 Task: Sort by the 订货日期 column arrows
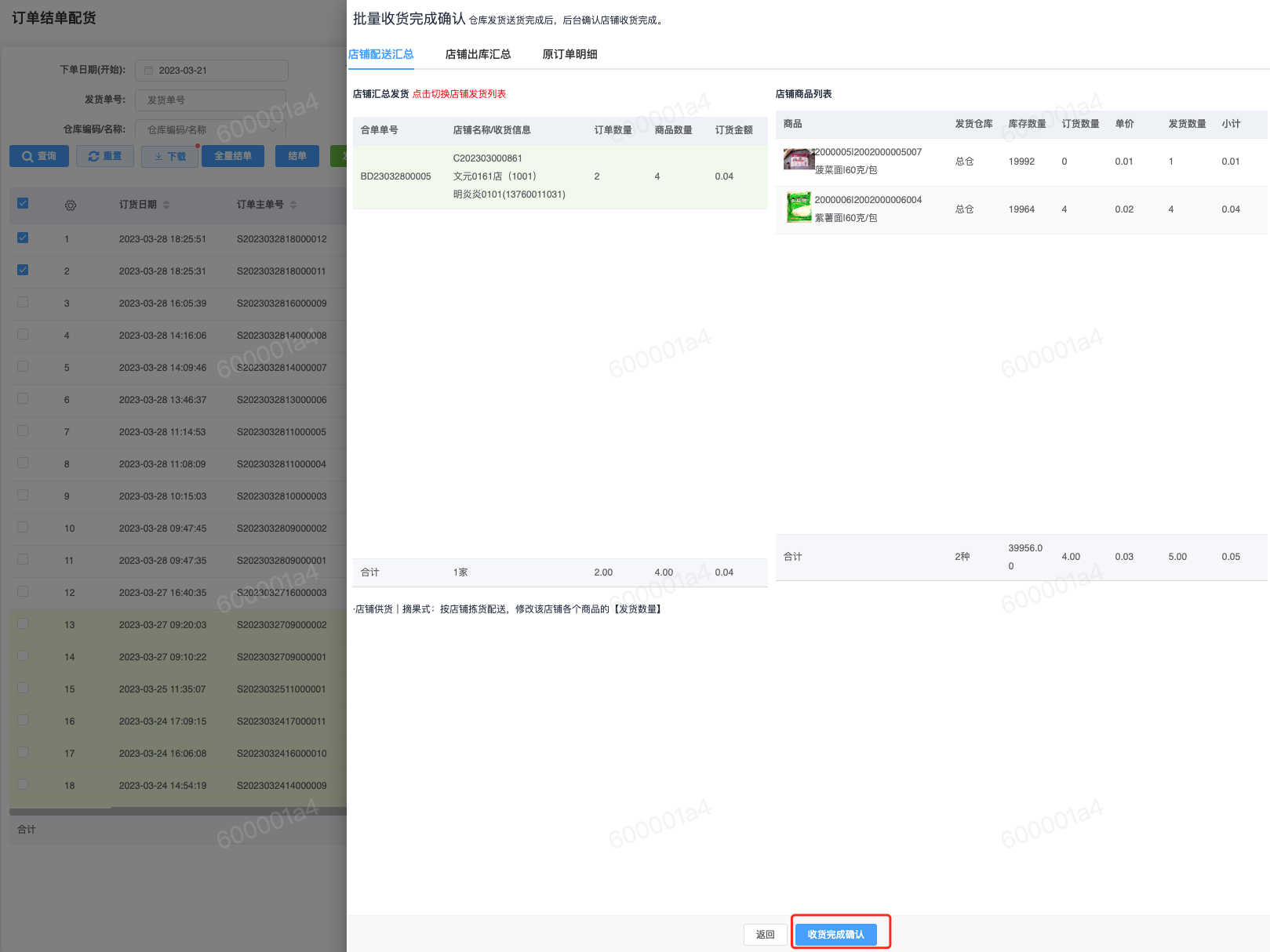tap(166, 205)
